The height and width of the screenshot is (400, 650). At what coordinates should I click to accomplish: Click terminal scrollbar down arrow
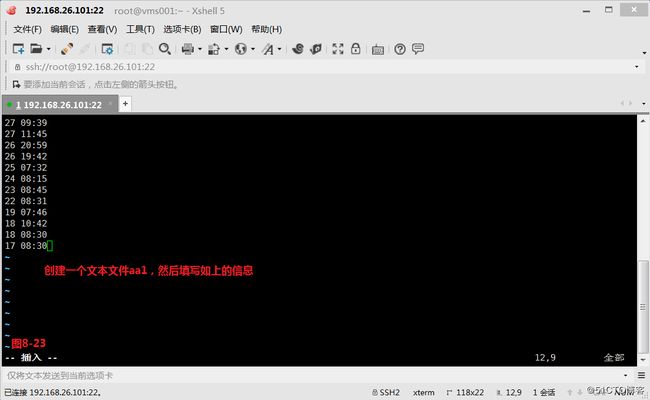pyautogui.click(x=643, y=360)
